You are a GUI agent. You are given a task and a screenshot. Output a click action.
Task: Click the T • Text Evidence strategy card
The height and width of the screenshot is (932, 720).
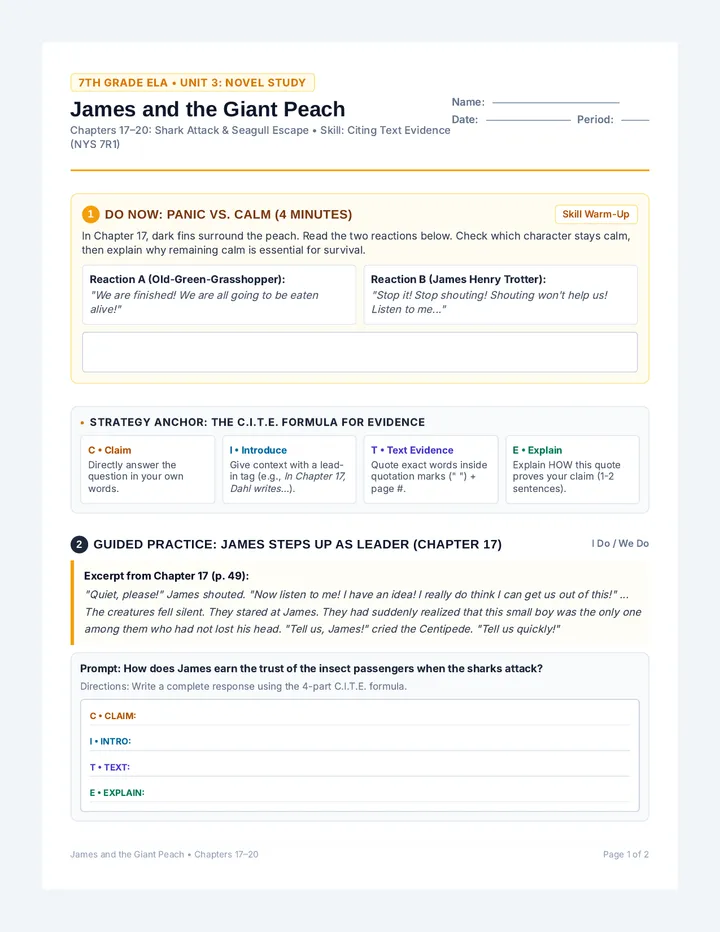[x=430, y=470]
